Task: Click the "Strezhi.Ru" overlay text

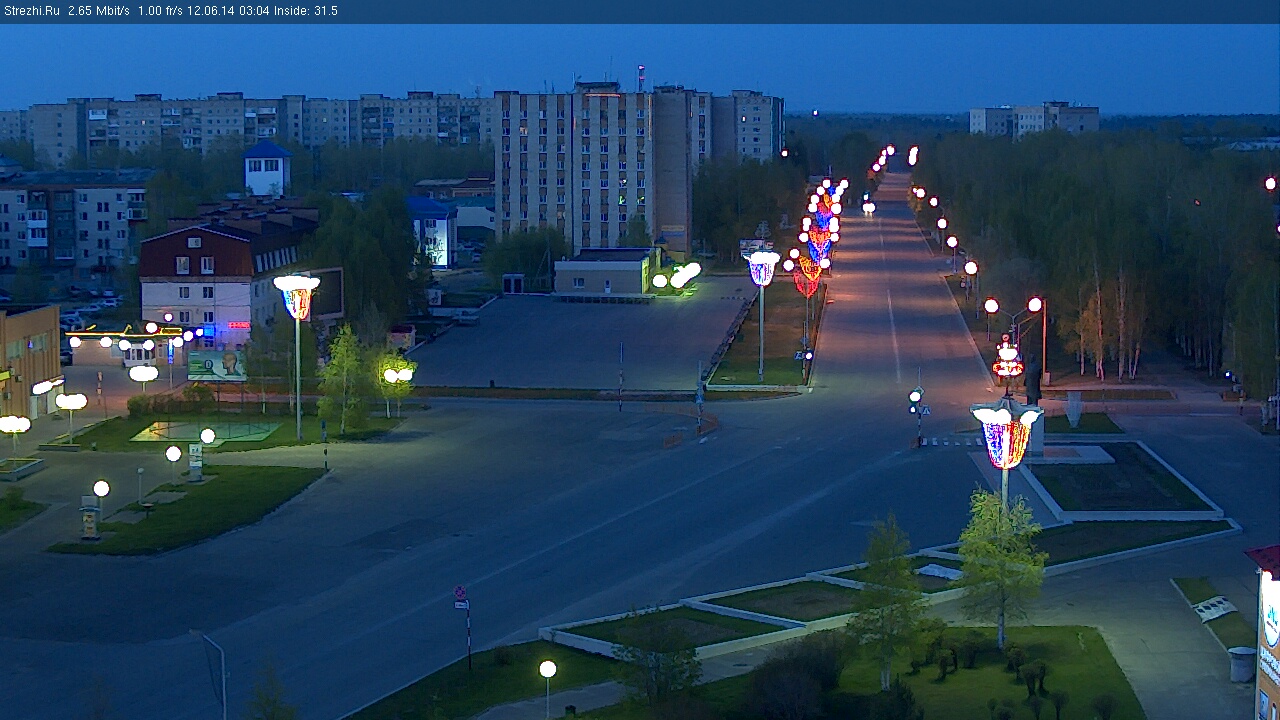Action: [32, 11]
